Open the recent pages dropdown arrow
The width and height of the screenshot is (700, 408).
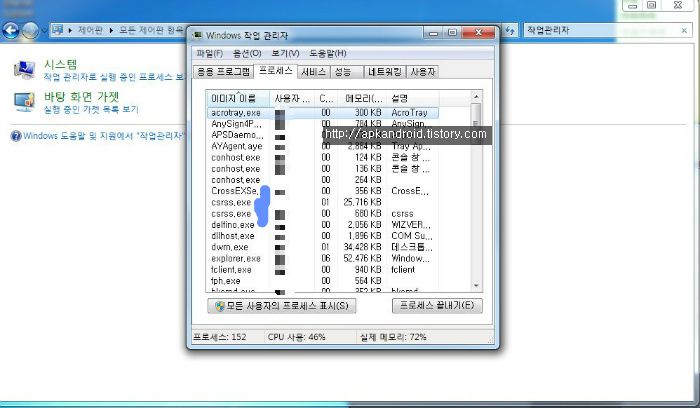pyautogui.click(x=44, y=31)
